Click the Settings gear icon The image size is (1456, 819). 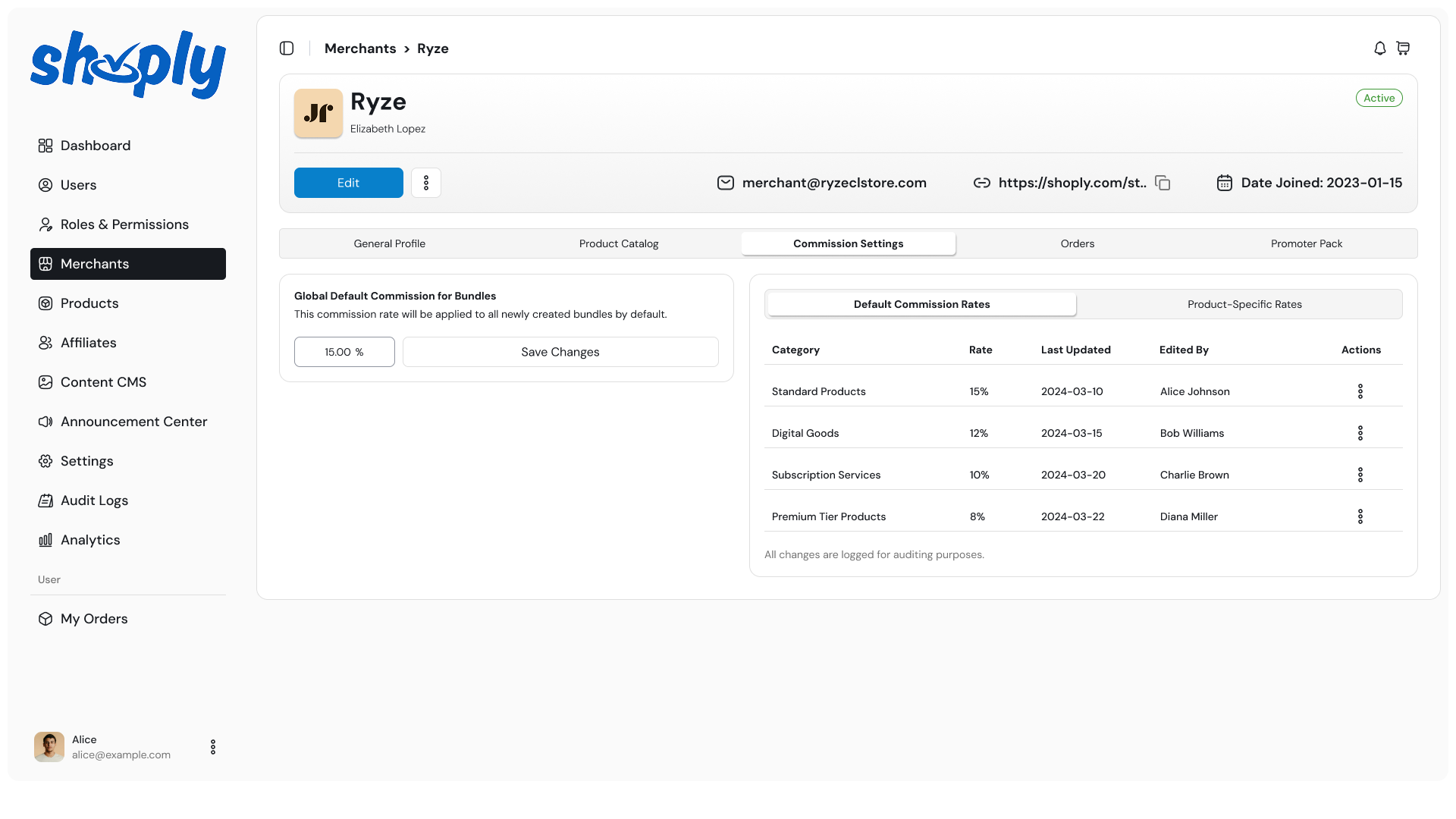[45, 461]
